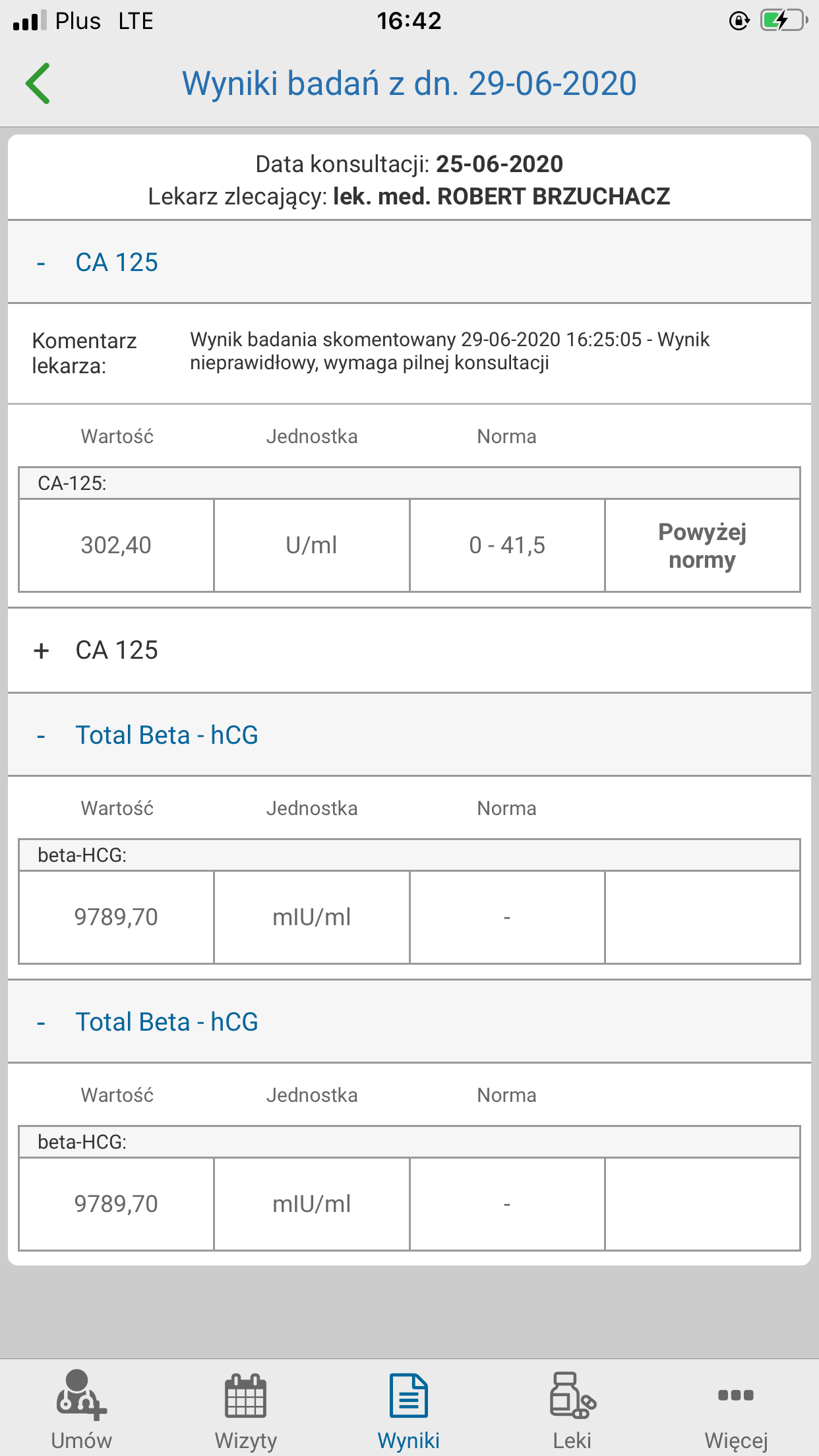Image resolution: width=819 pixels, height=1456 pixels.
Task: Select the first beta-HCG value 9789,70
Action: 116,917
